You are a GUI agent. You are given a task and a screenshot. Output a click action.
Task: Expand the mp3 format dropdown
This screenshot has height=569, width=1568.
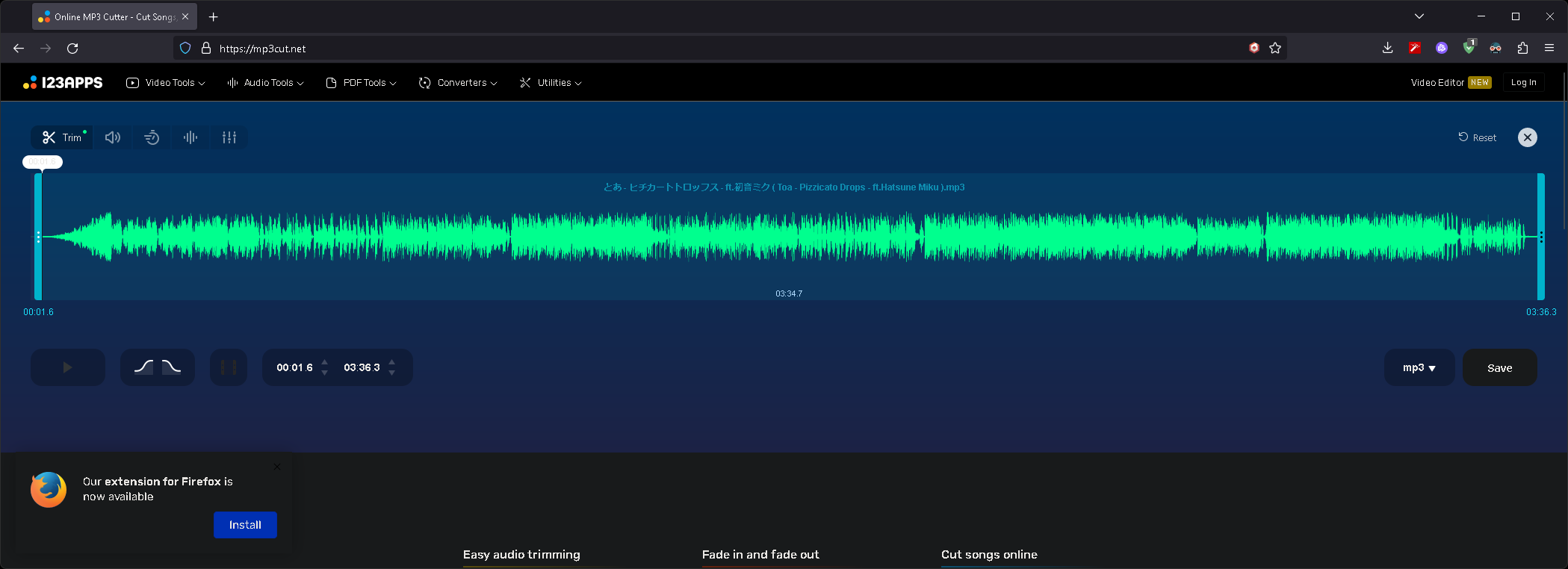click(x=1419, y=367)
